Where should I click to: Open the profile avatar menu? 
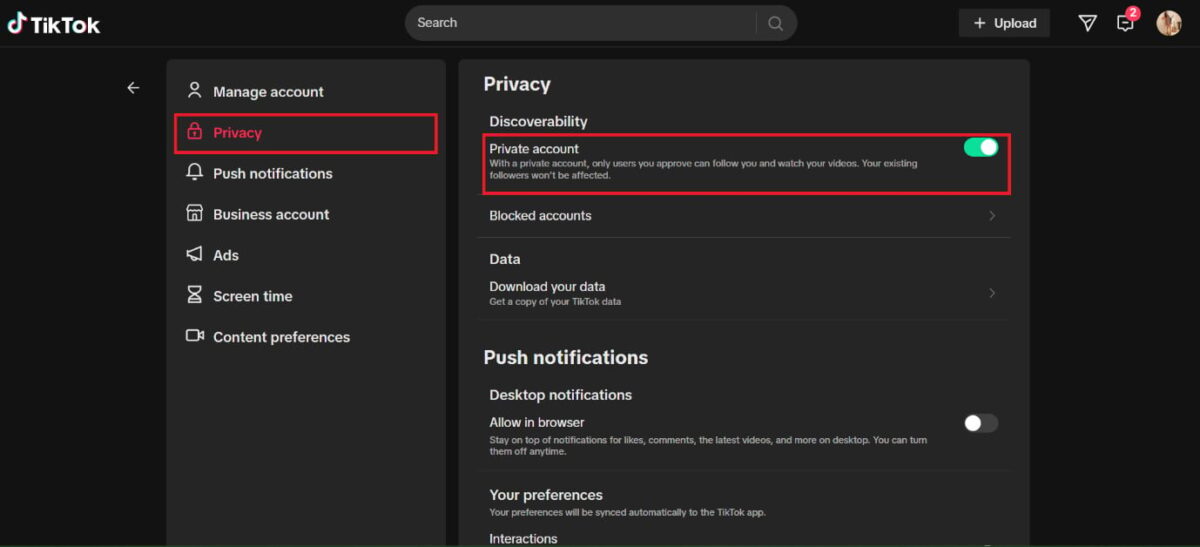(1169, 23)
